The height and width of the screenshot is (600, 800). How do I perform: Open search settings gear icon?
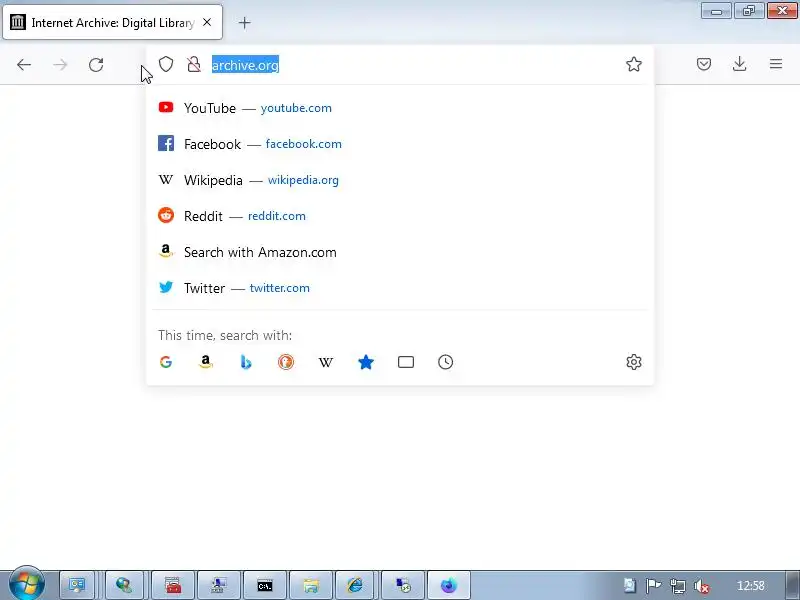pyautogui.click(x=634, y=362)
